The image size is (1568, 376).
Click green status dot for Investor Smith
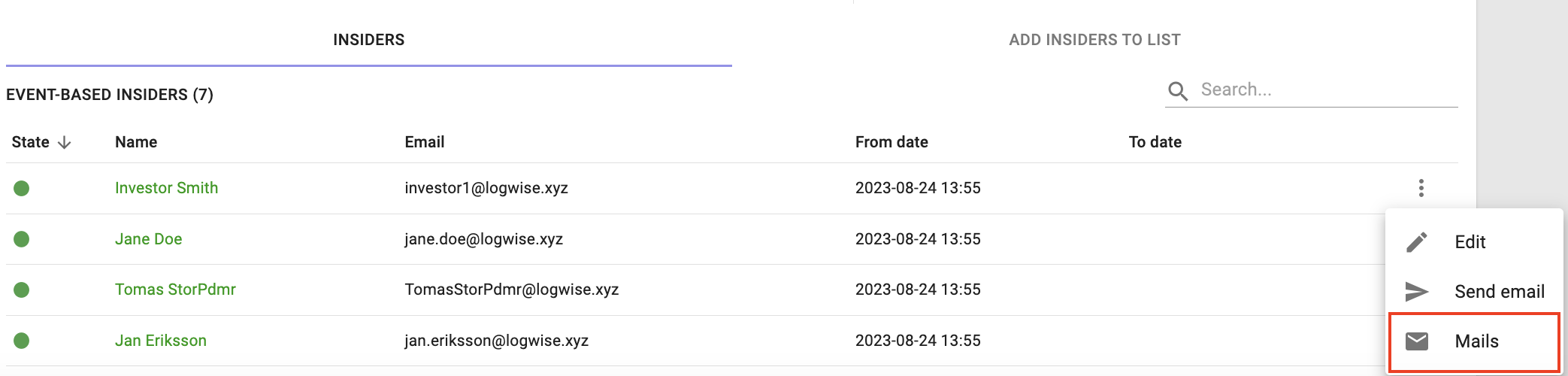pos(22,188)
